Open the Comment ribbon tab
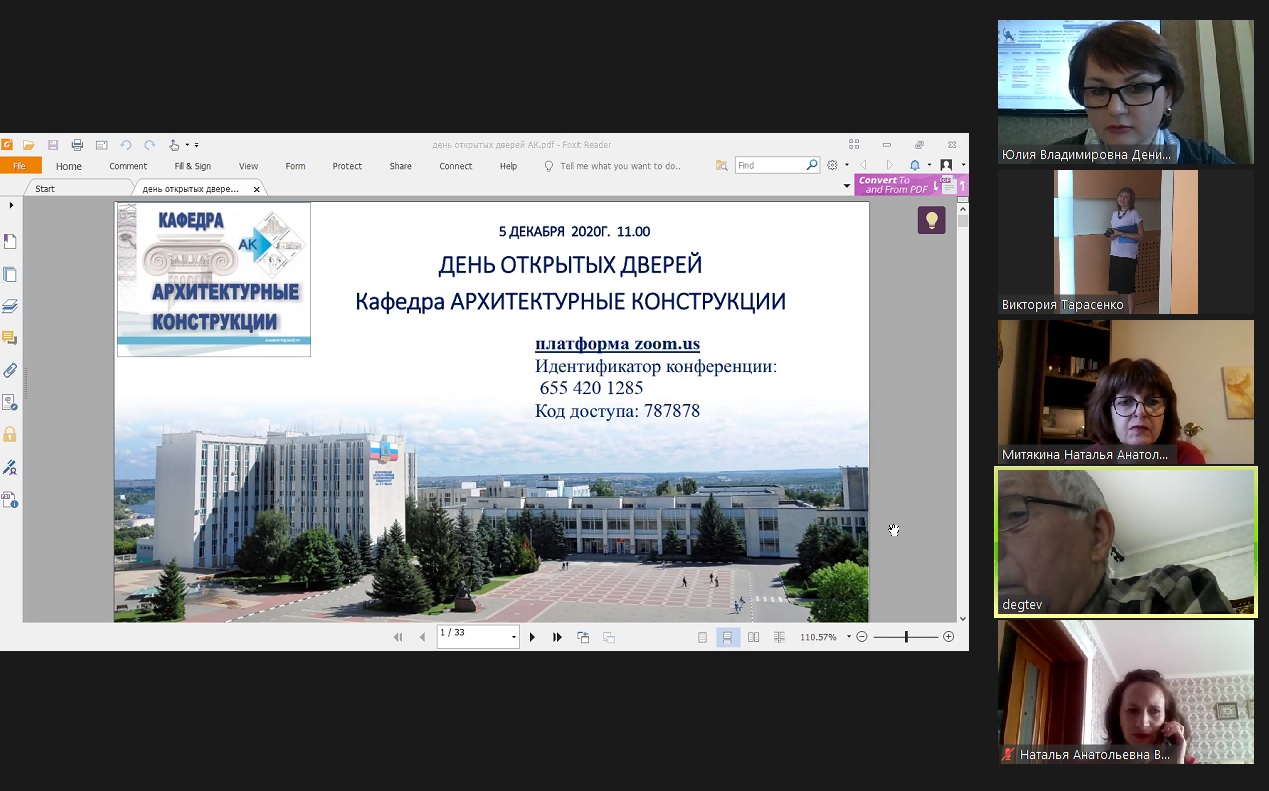This screenshot has height=791, width=1269. 128,166
